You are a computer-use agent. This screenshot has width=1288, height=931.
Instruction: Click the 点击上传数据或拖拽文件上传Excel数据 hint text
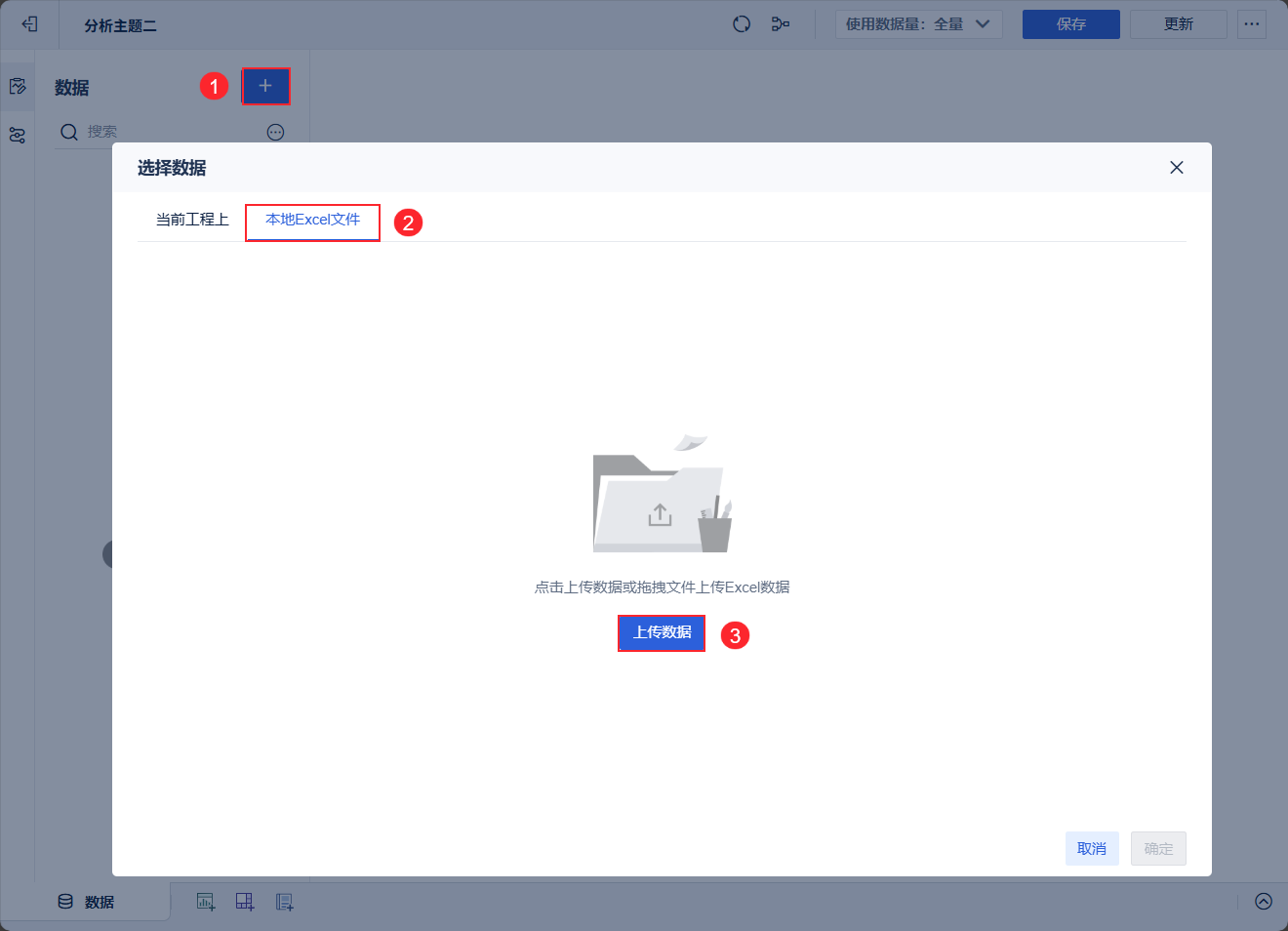[662, 587]
